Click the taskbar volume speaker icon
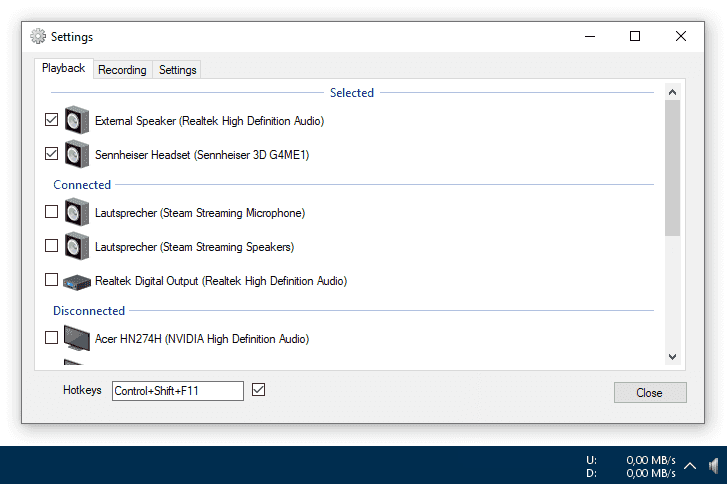The width and height of the screenshot is (727, 484). coord(714,465)
